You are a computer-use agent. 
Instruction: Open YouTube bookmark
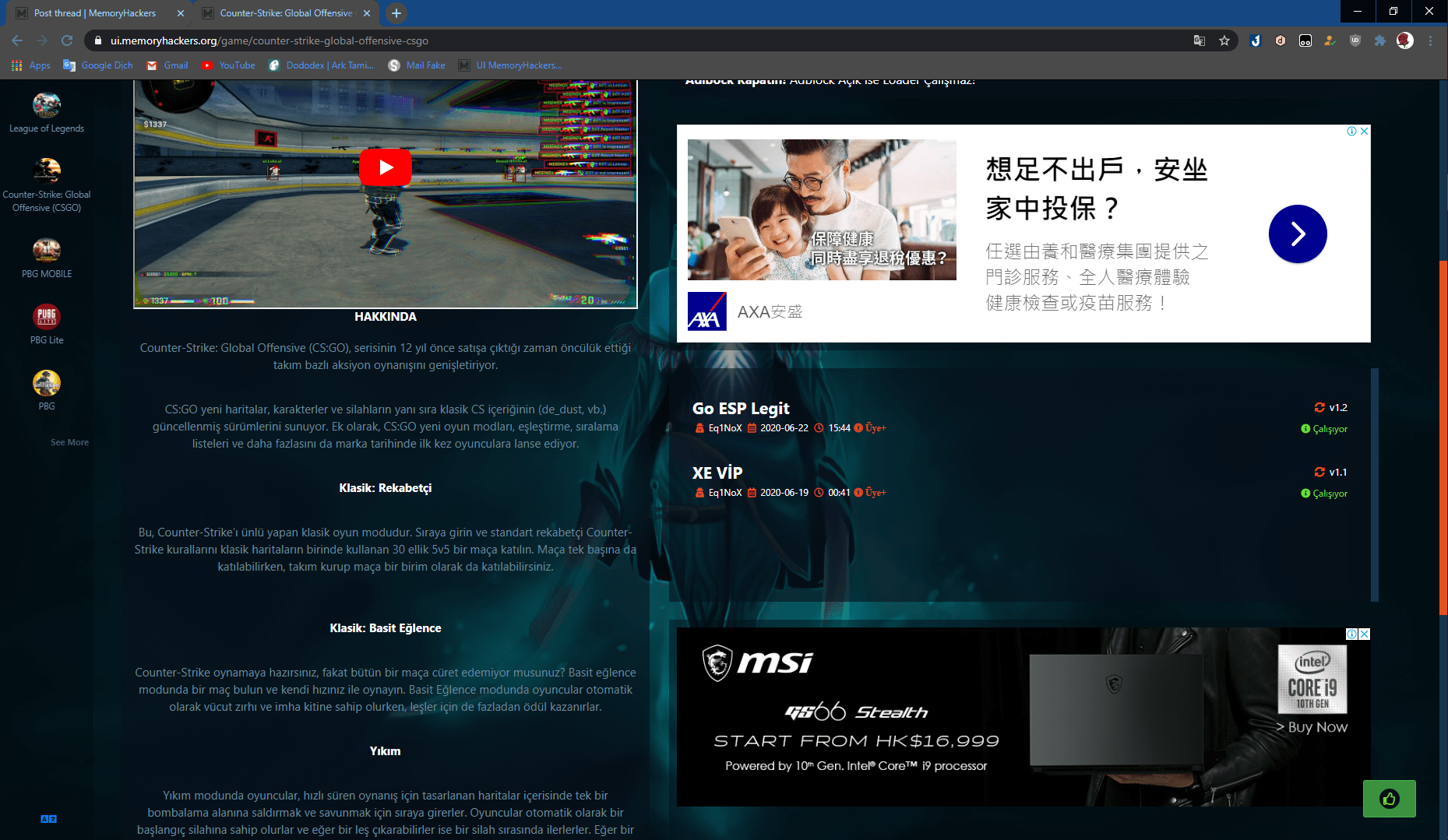click(229, 65)
